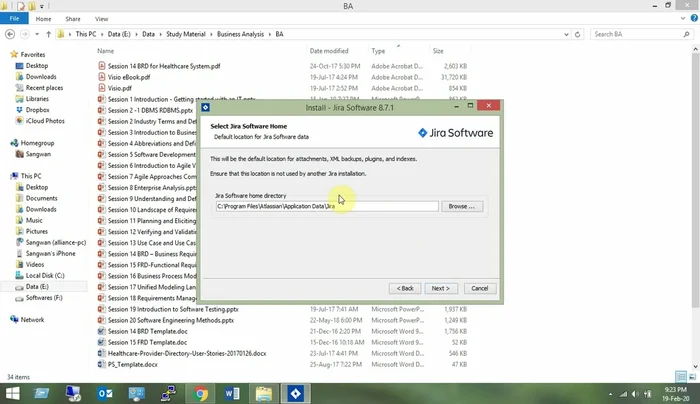Select Music folder under This PC
This screenshot has height=404, width=700.
(34, 221)
